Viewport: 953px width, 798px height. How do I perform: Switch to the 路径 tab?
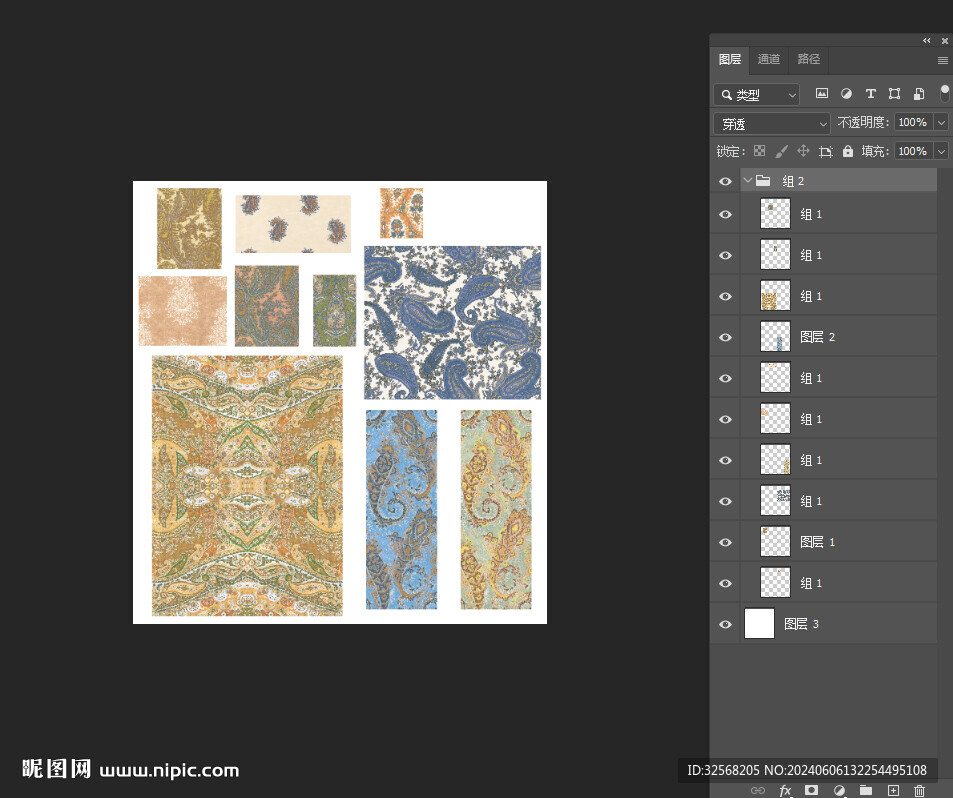coord(808,60)
